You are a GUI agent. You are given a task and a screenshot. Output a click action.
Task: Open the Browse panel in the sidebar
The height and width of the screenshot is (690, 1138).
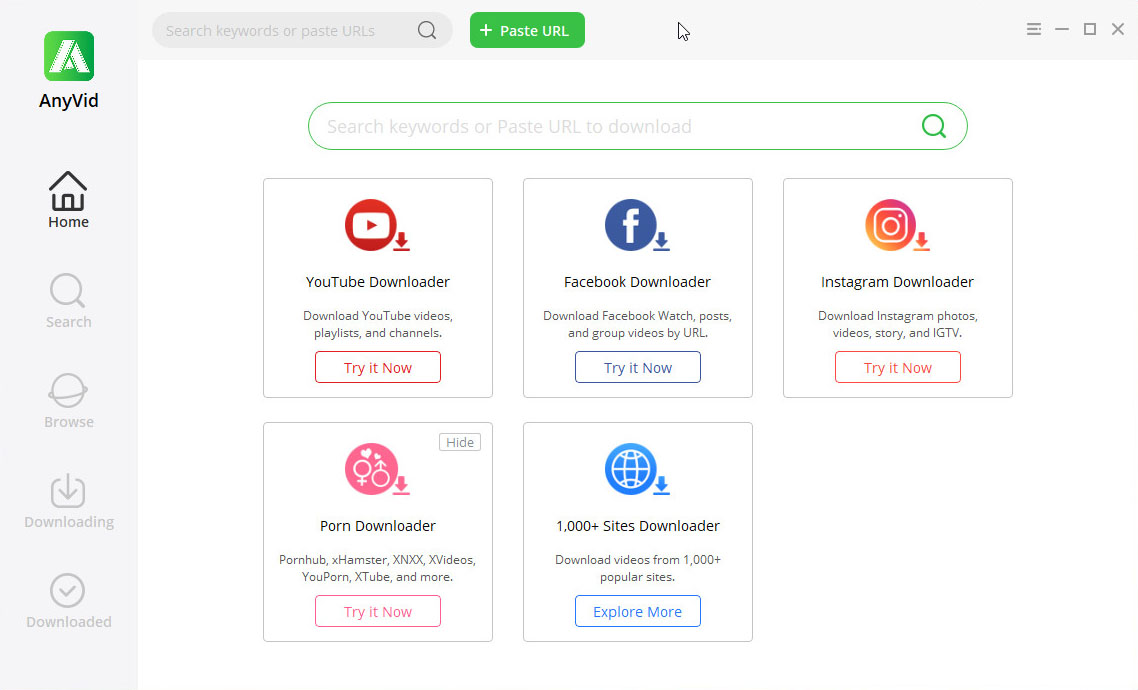pos(68,391)
